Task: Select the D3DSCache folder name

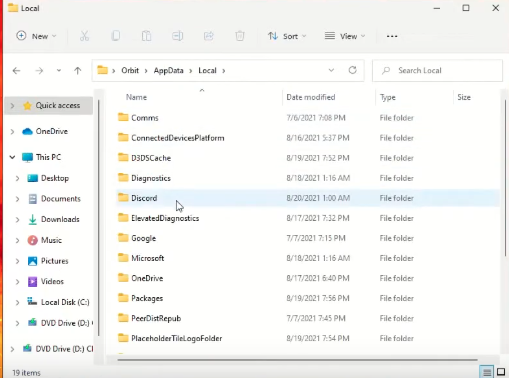Action: [x=151, y=158]
